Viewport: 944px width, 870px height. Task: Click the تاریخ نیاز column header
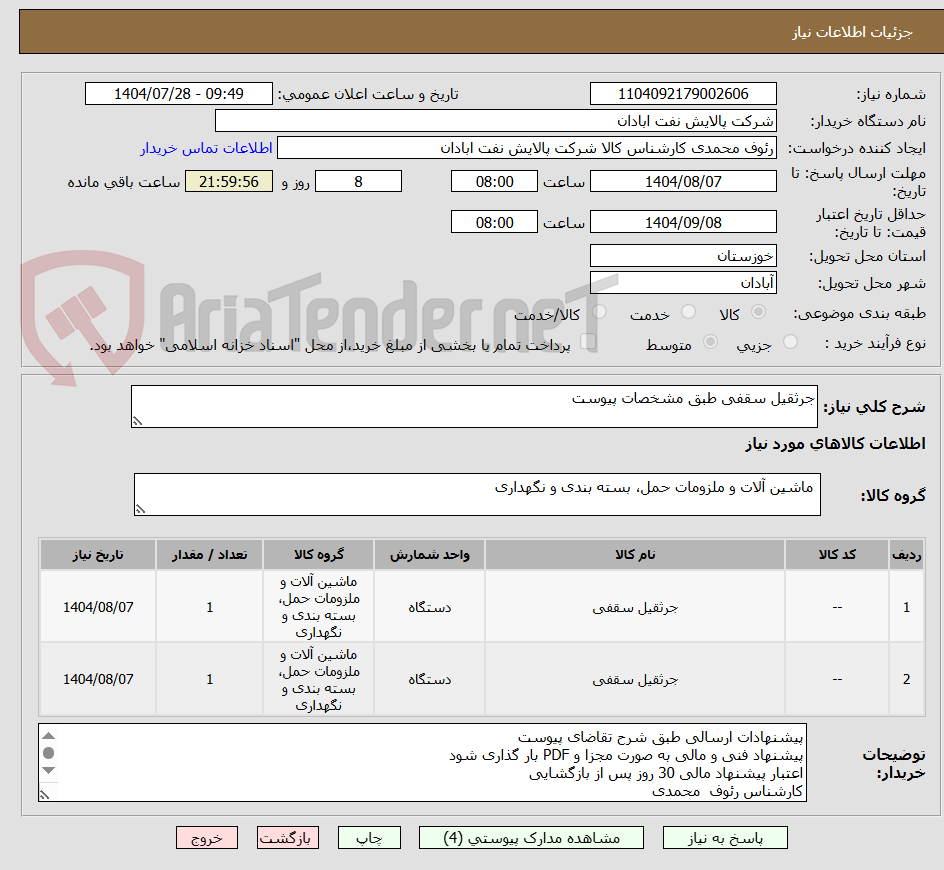point(98,555)
